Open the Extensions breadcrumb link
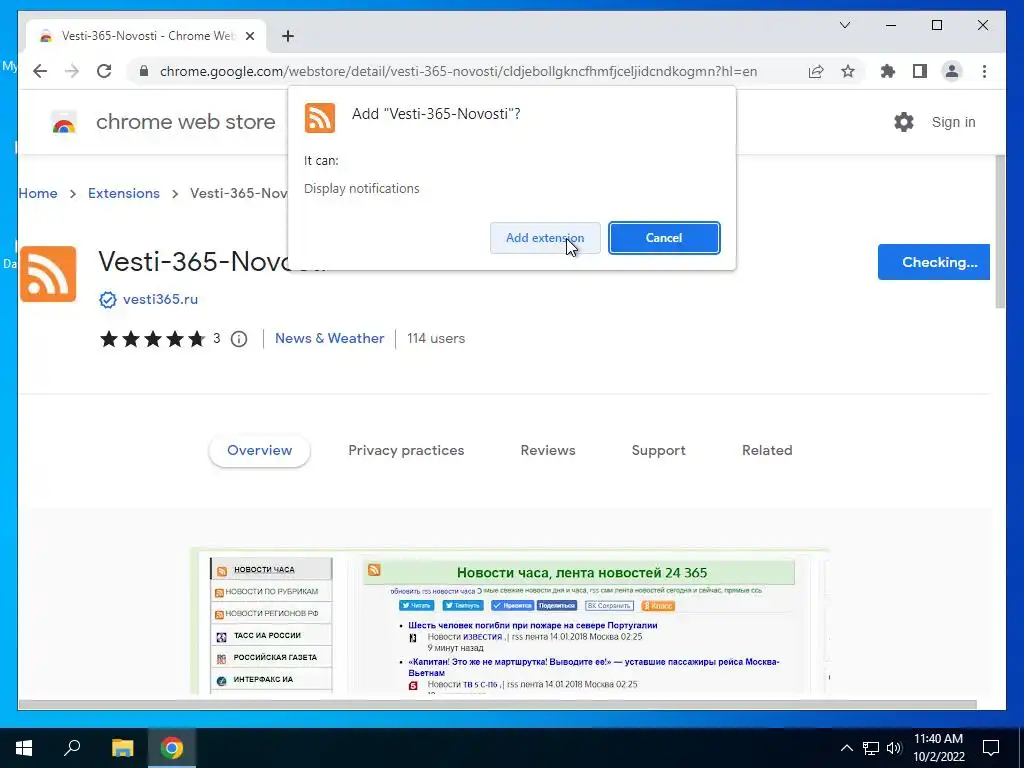The width and height of the screenshot is (1024, 768). (x=123, y=193)
